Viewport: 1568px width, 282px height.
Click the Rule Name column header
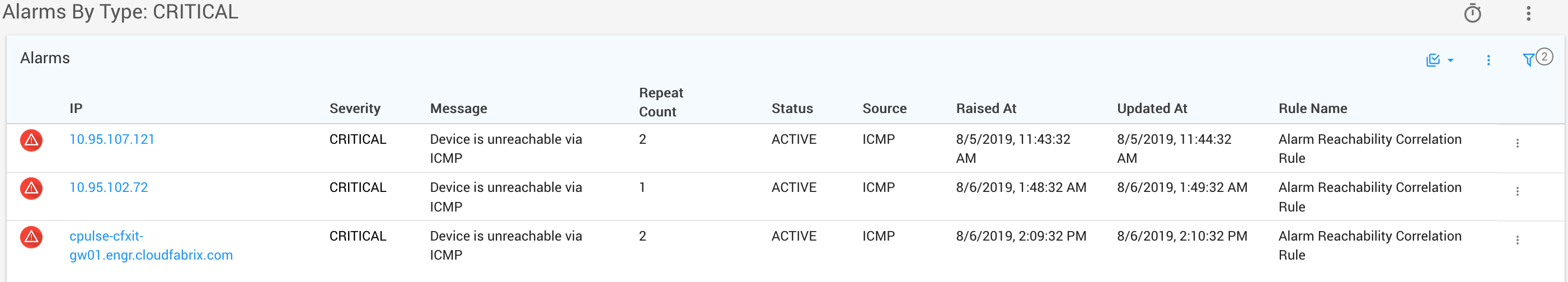tap(1312, 109)
